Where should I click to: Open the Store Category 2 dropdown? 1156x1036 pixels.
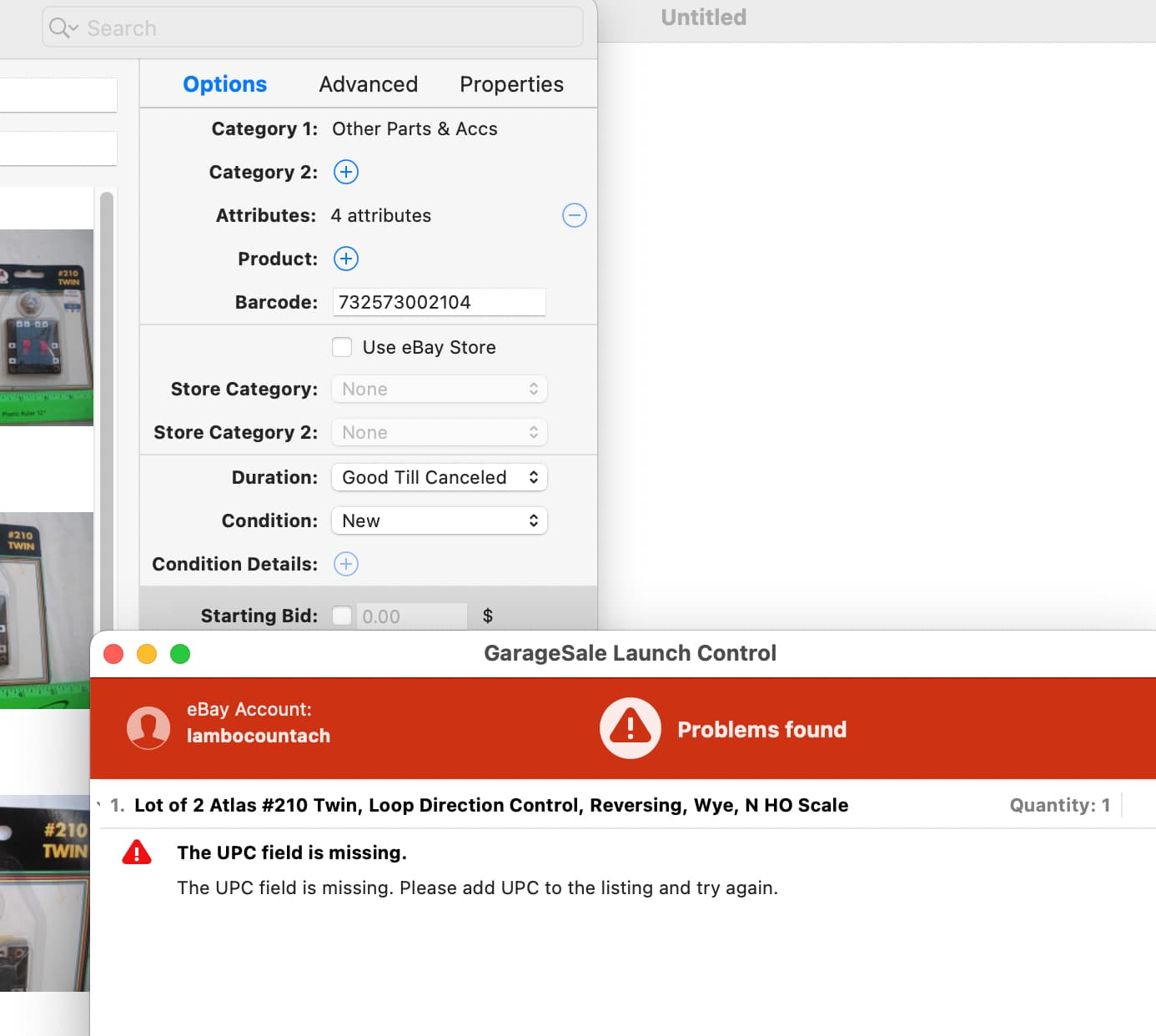click(x=440, y=432)
